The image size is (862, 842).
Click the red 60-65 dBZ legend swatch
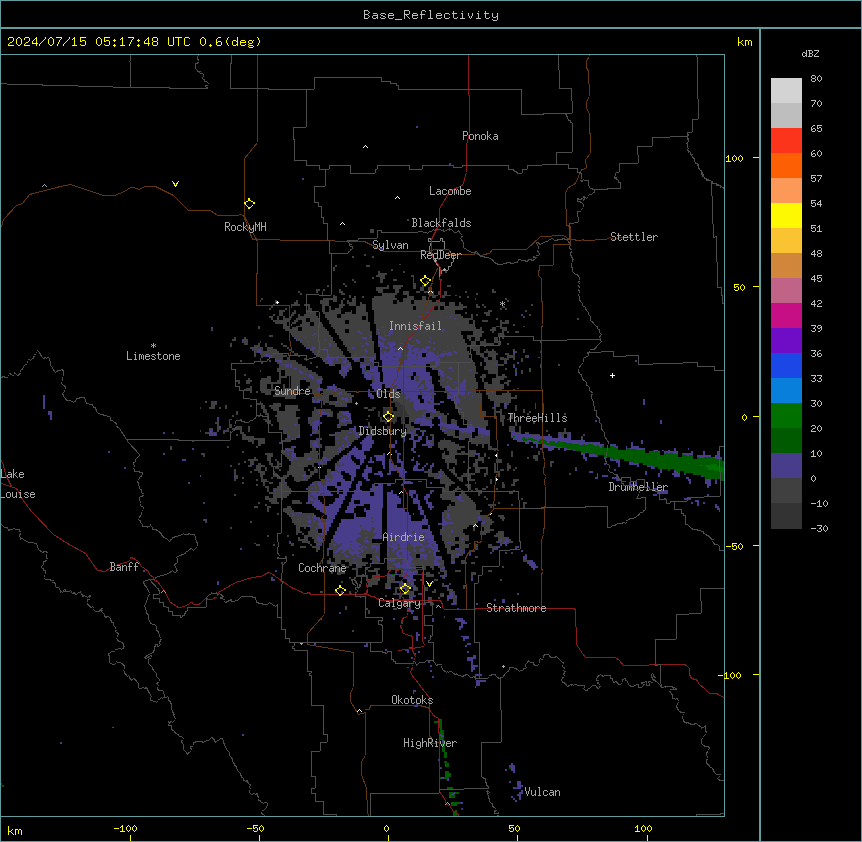[786, 141]
